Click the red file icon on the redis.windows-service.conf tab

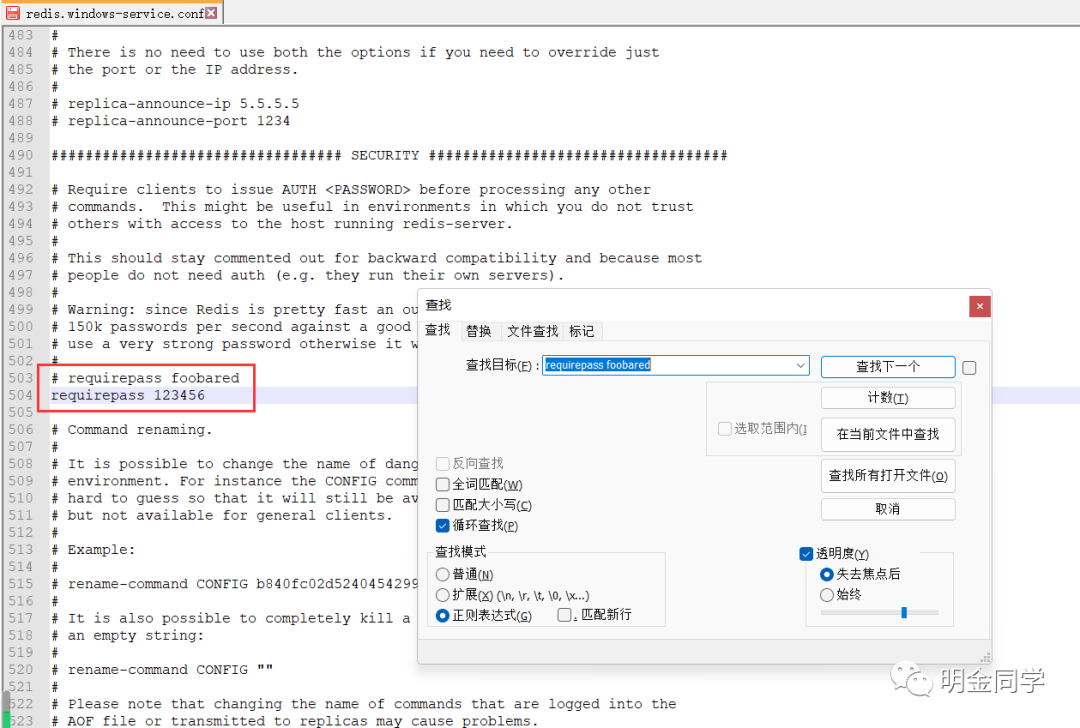click(11, 15)
